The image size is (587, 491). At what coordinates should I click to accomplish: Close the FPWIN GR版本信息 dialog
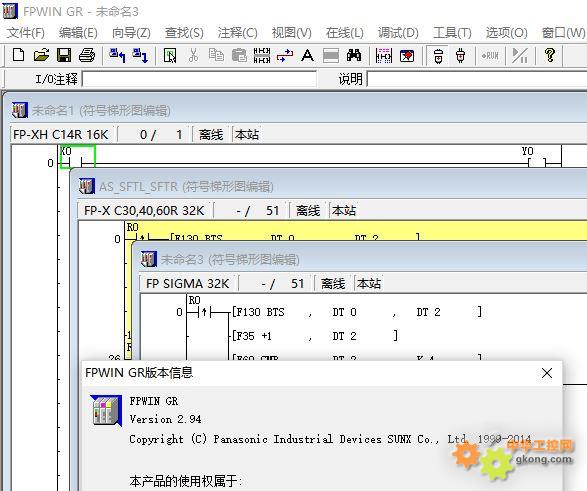point(547,373)
